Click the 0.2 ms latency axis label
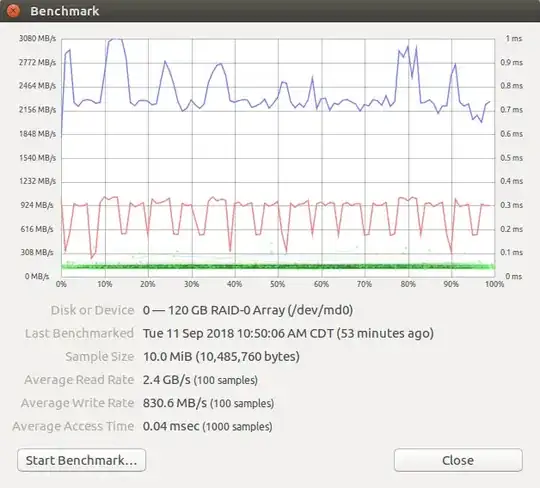Viewport: 540px width, 488px height. 511,229
